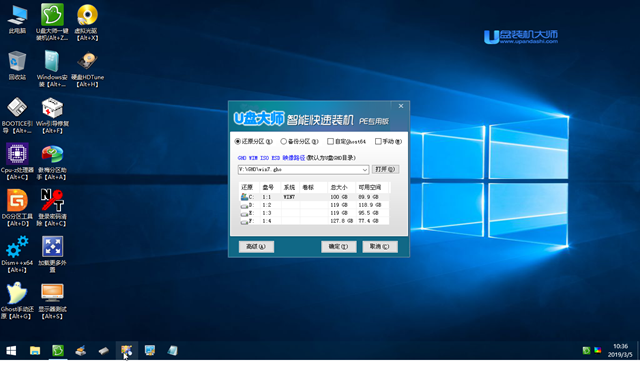Open the BOOTICE引导 desktop icon
Image resolution: width=640 pixels, height=367 pixels.
(x=17, y=115)
